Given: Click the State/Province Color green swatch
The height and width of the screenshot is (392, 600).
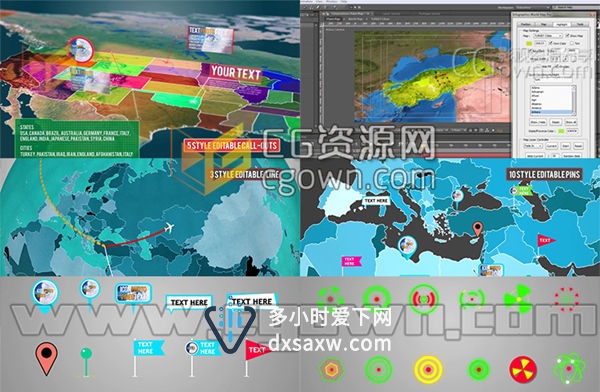Looking at the screenshot, I should tap(561, 131).
